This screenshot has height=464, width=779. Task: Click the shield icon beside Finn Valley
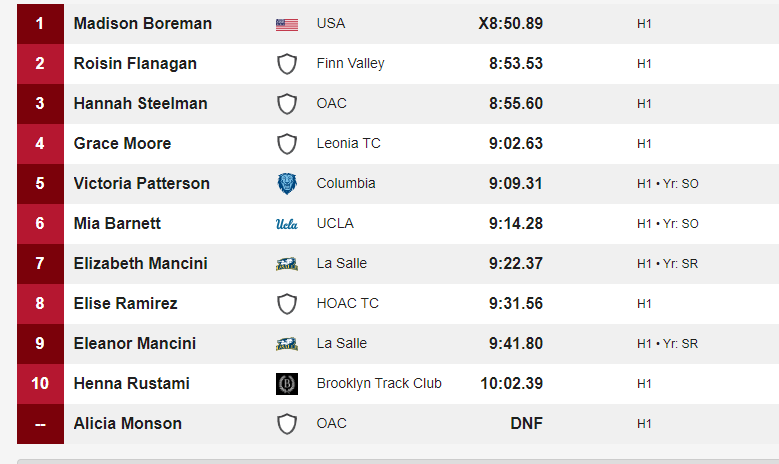point(287,64)
